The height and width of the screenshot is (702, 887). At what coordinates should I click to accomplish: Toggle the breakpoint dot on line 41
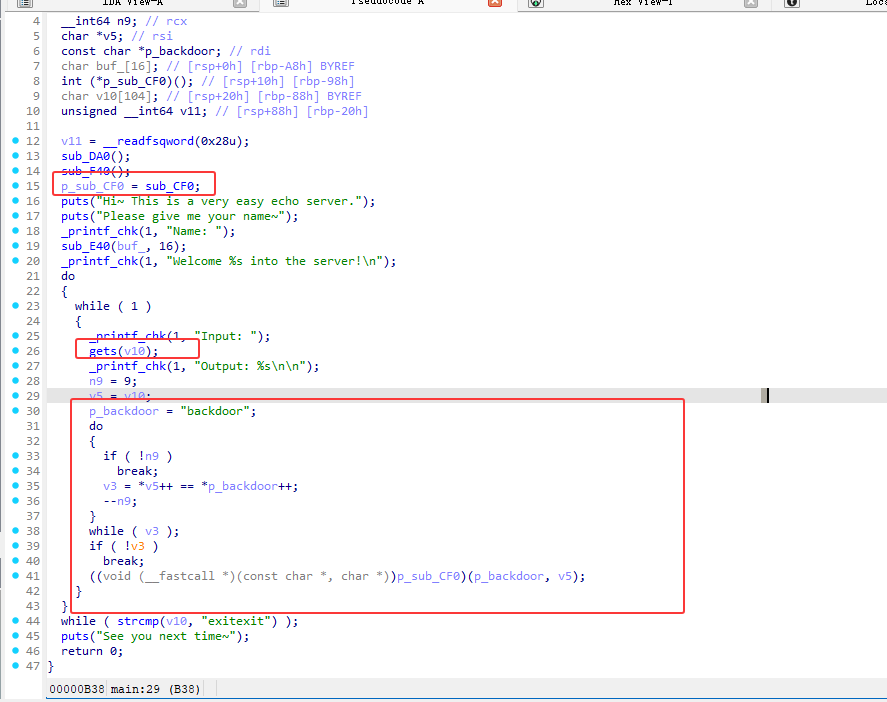pos(15,576)
